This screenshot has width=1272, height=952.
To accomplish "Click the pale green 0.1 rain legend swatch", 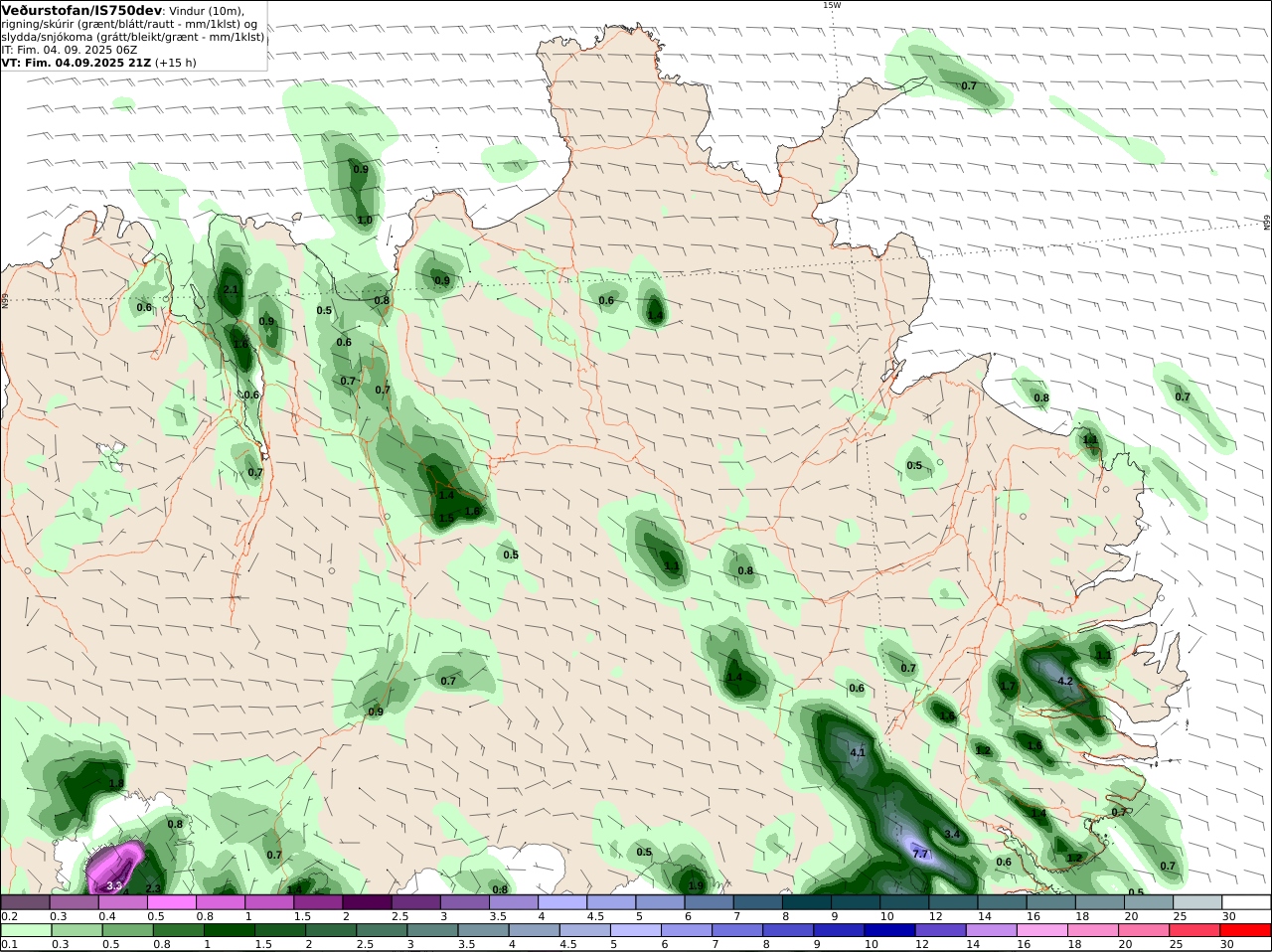I will [x=25, y=931].
